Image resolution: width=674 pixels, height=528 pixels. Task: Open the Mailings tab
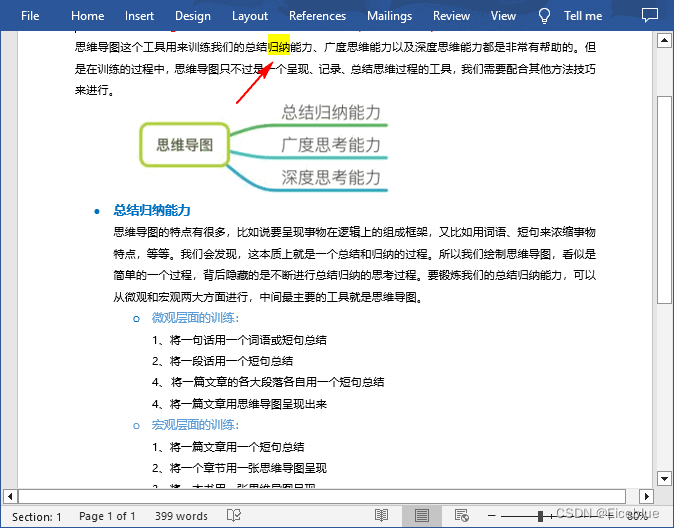click(x=389, y=16)
